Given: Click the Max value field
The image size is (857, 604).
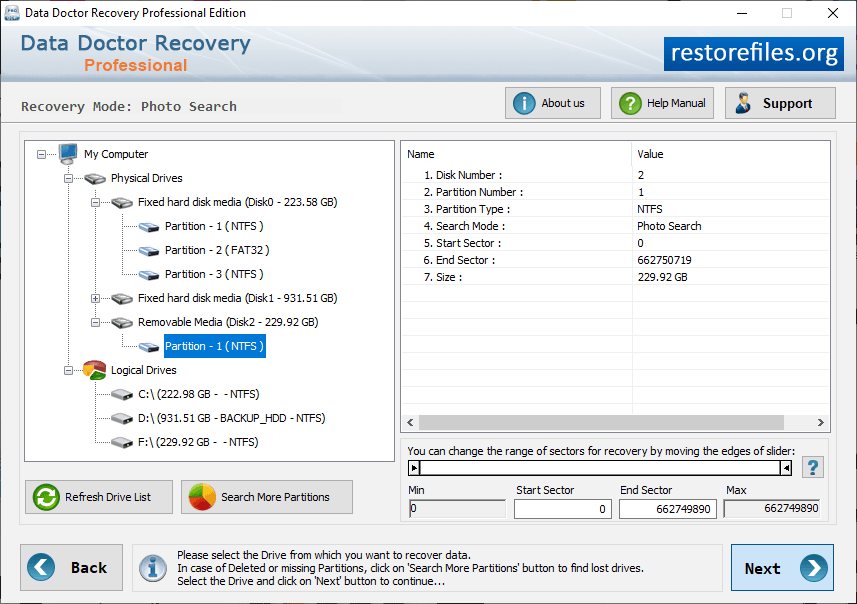Looking at the screenshot, I should pyautogui.click(x=772, y=508).
